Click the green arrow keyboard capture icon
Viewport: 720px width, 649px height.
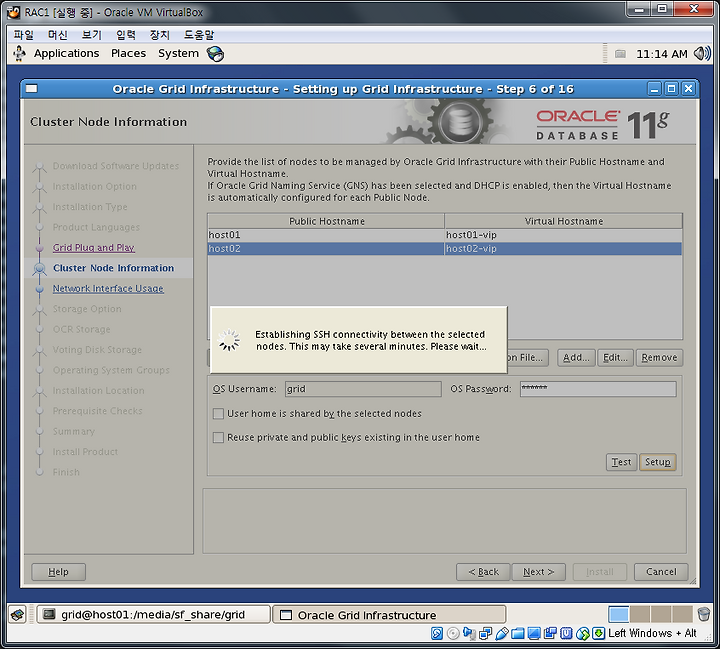(x=598, y=633)
